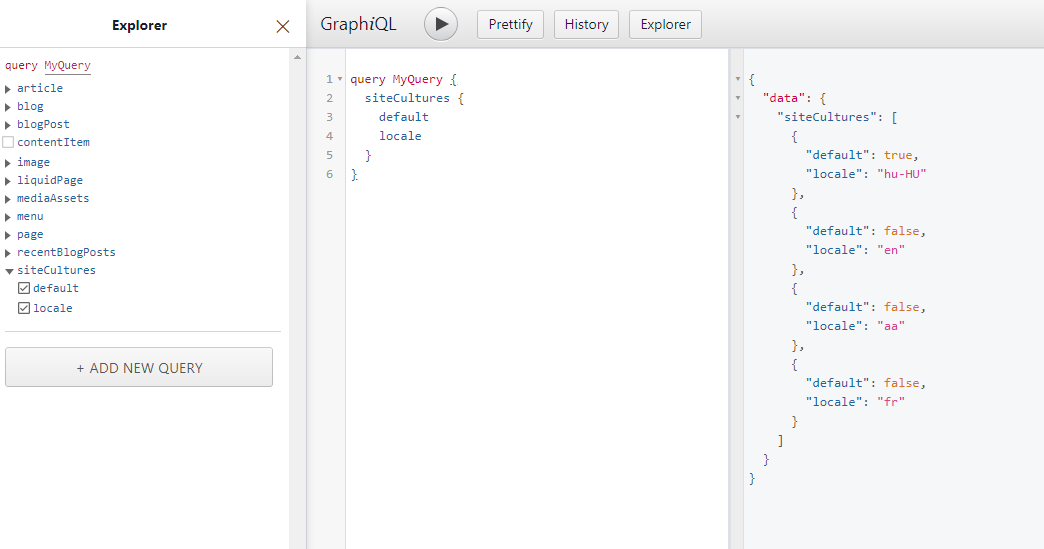Expand the article field tree
Image resolution: width=1044 pixels, height=549 pixels.
pyautogui.click(x=8, y=89)
